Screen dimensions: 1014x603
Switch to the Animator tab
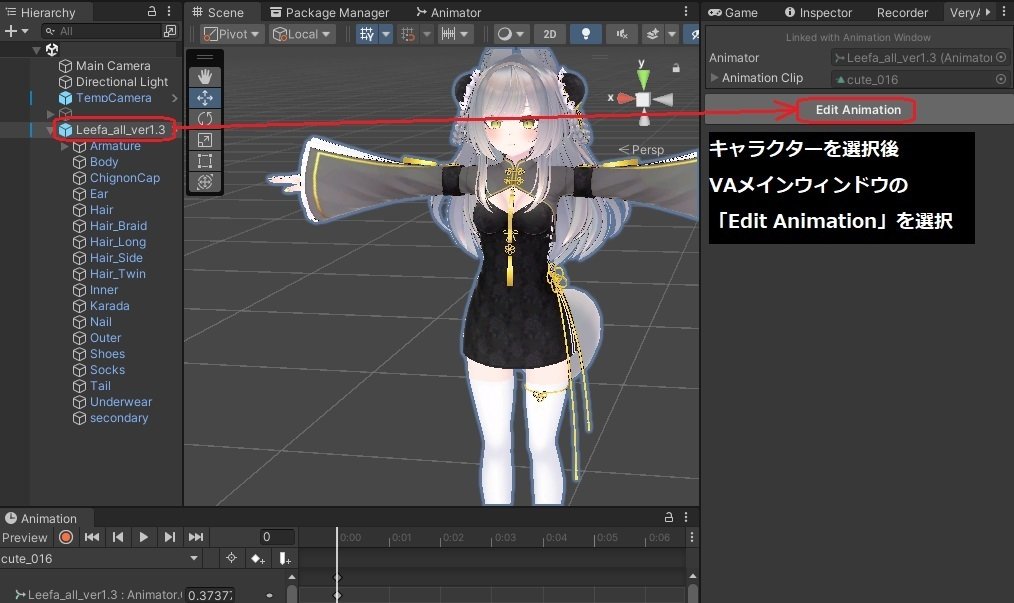449,12
